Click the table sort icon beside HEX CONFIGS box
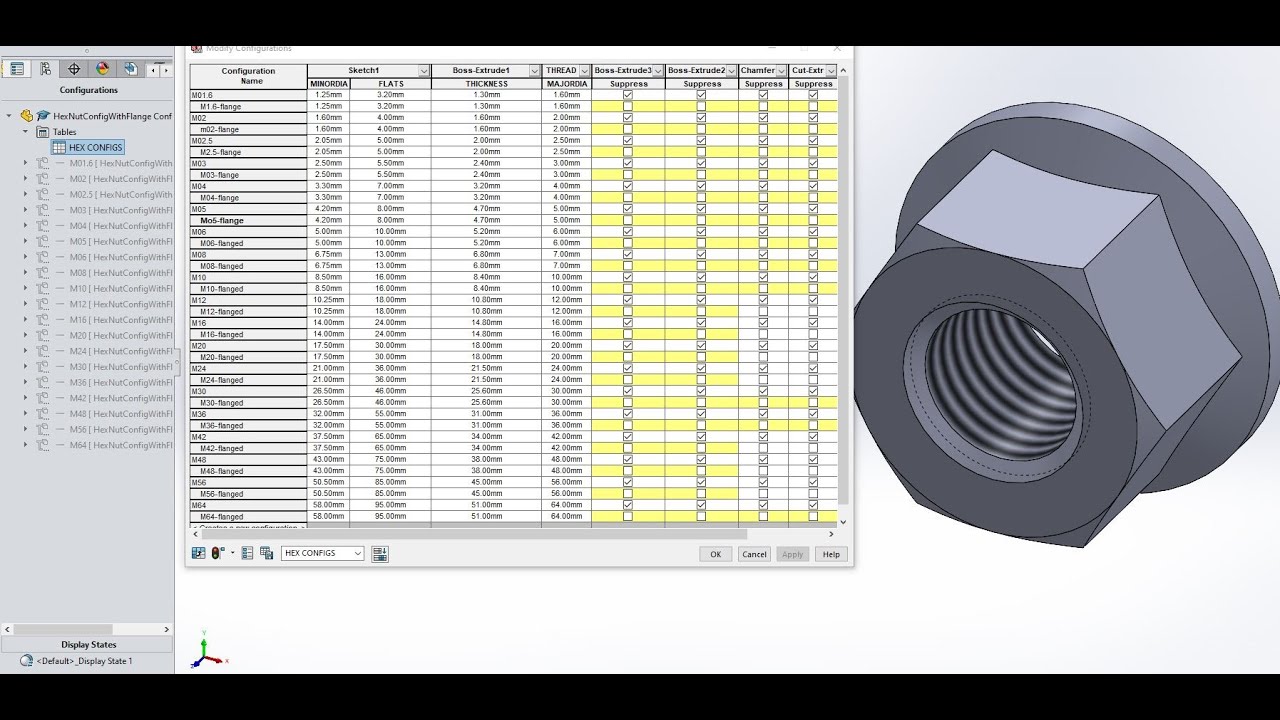 (x=380, y=554)
